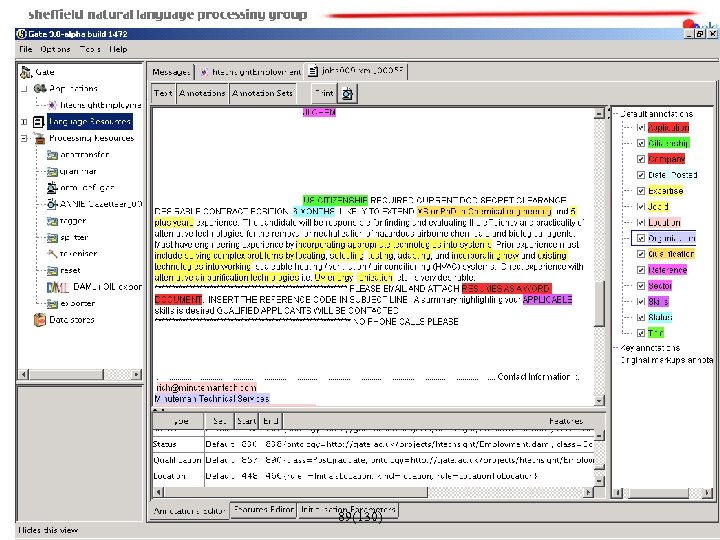Viewport: 720px width, 540px height.
Task: Click the Gate window title bar icon
Action: [21, 34]
